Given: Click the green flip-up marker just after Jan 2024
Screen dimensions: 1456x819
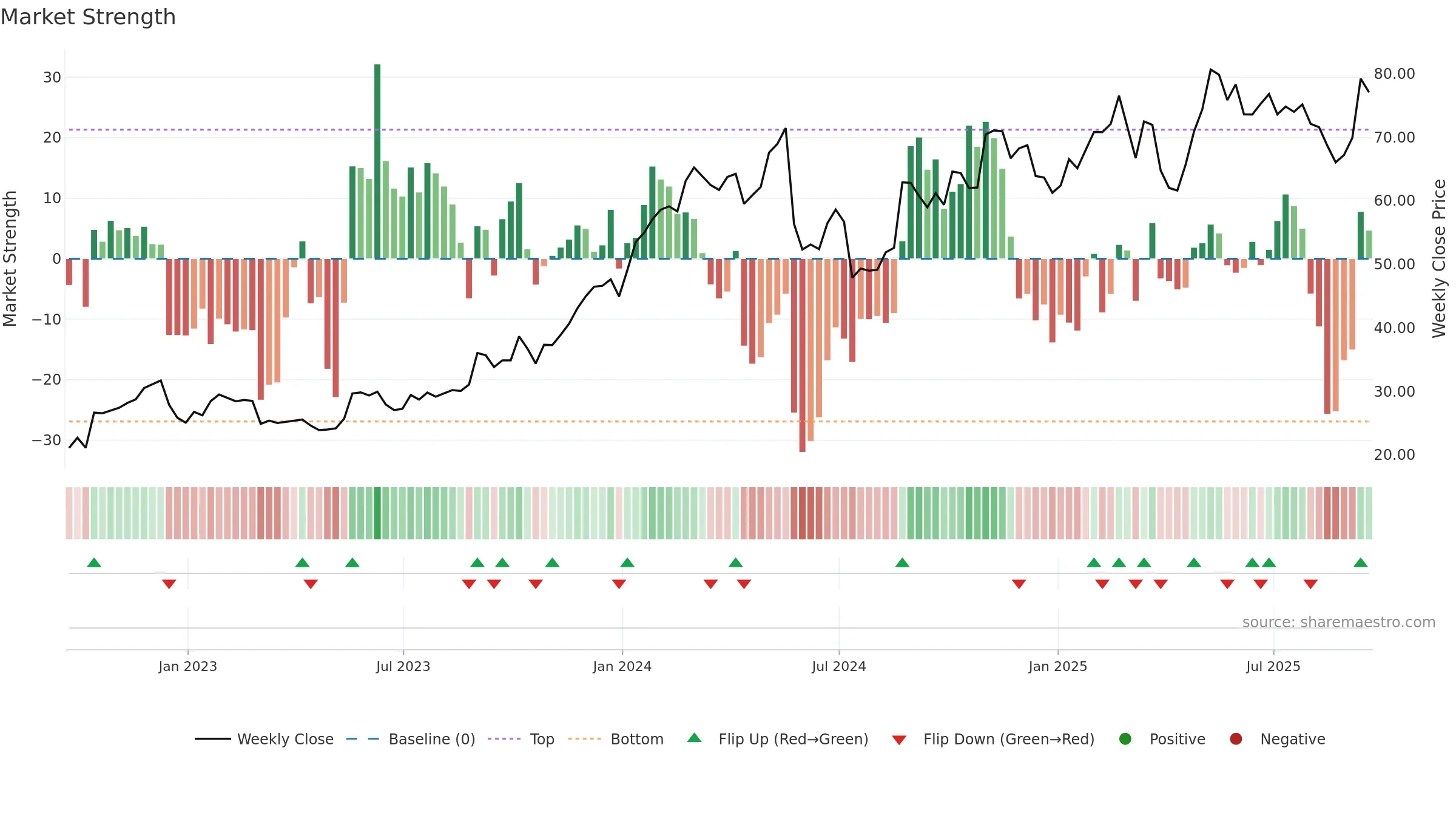Looking at the screenshot, I should pos(627,562).
